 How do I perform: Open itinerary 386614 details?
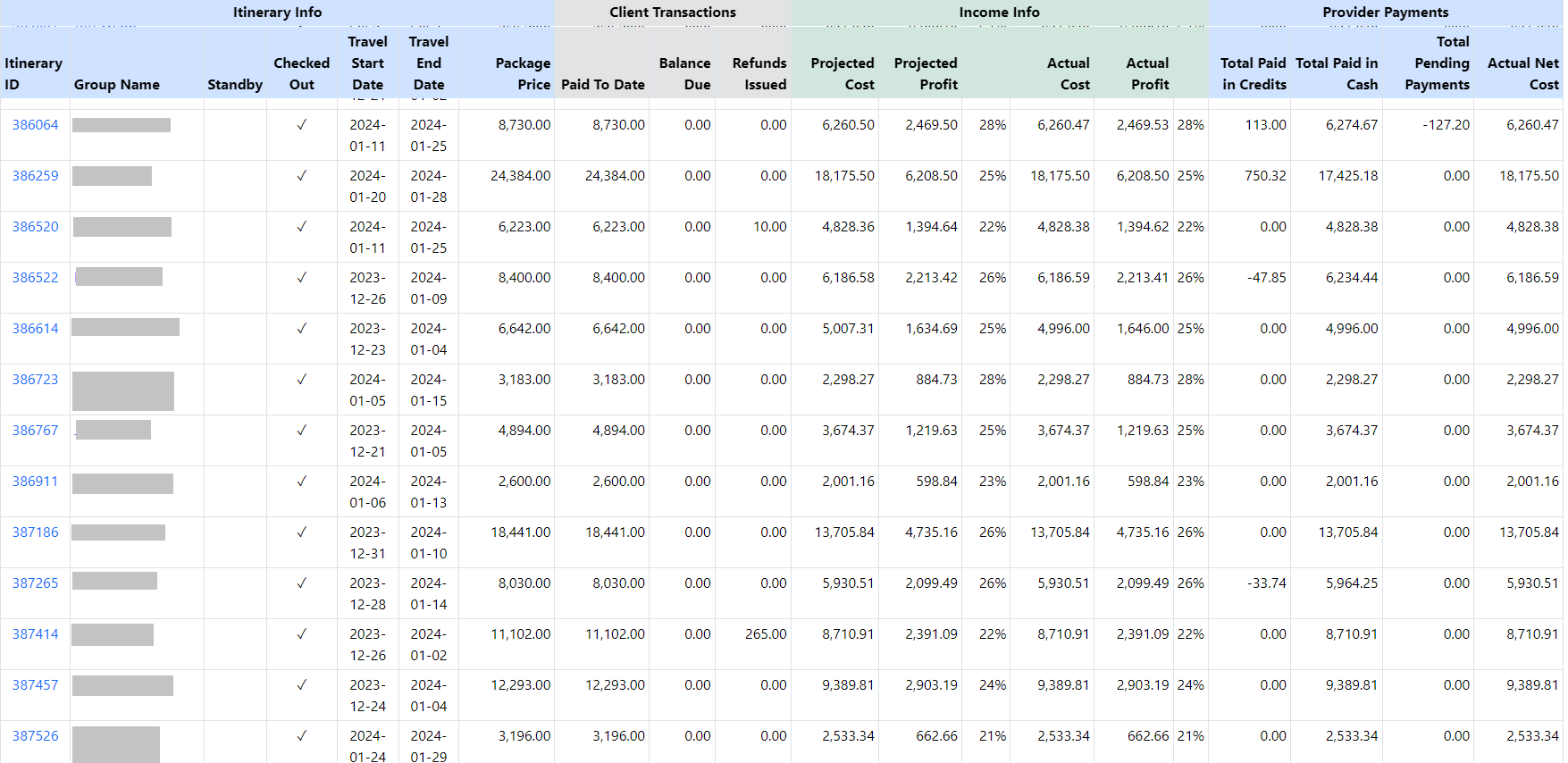coord(35,329)
